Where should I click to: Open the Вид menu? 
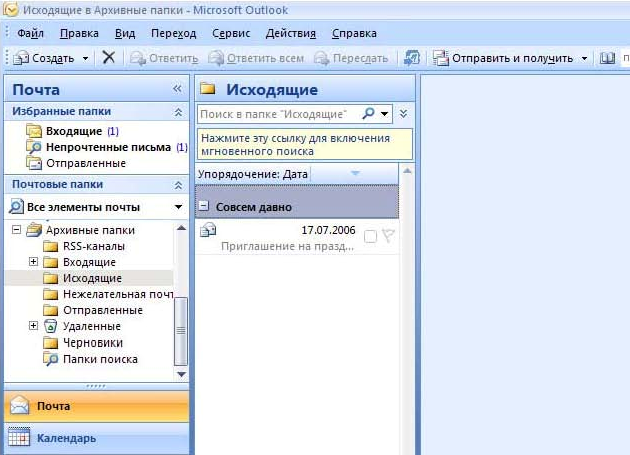pos(125,33)
